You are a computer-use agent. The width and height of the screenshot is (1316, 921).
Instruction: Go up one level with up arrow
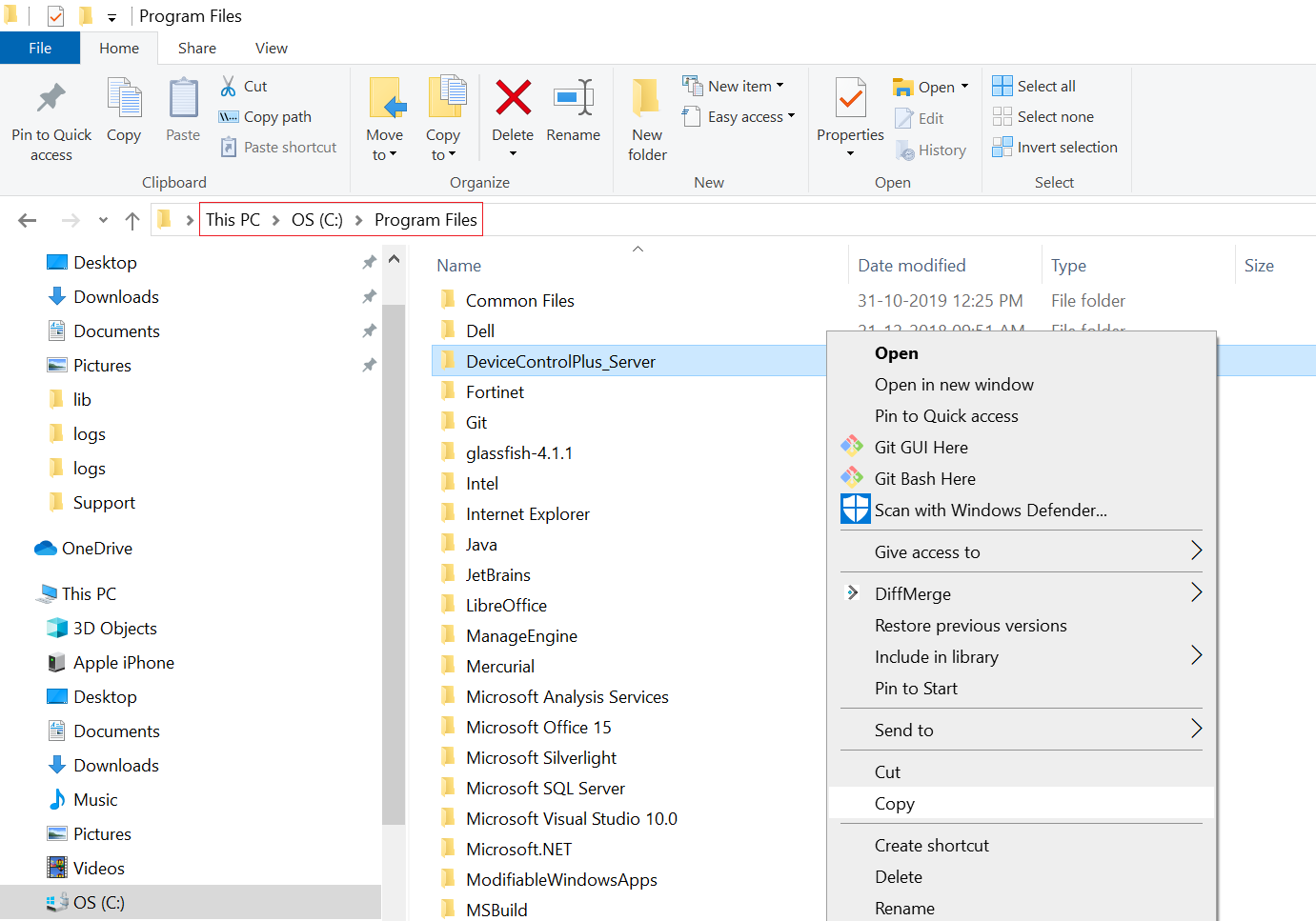tap(132, 220)
